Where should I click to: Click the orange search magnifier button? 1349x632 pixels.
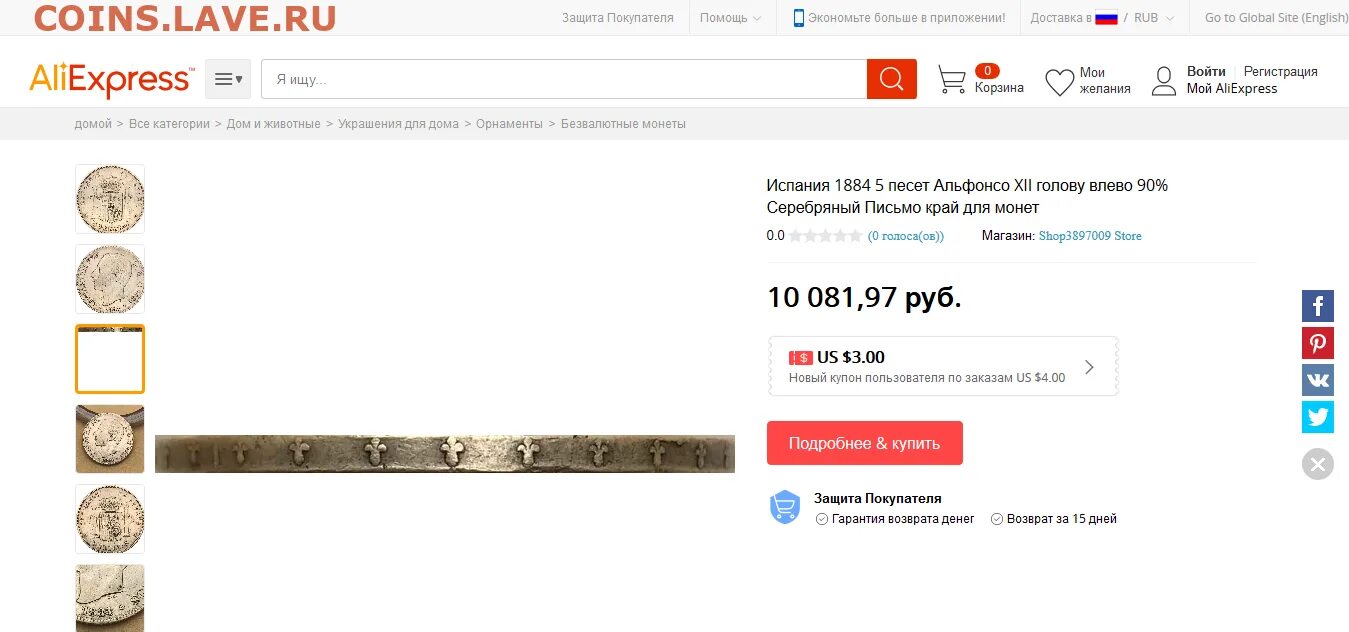click(x=892, y=79)
